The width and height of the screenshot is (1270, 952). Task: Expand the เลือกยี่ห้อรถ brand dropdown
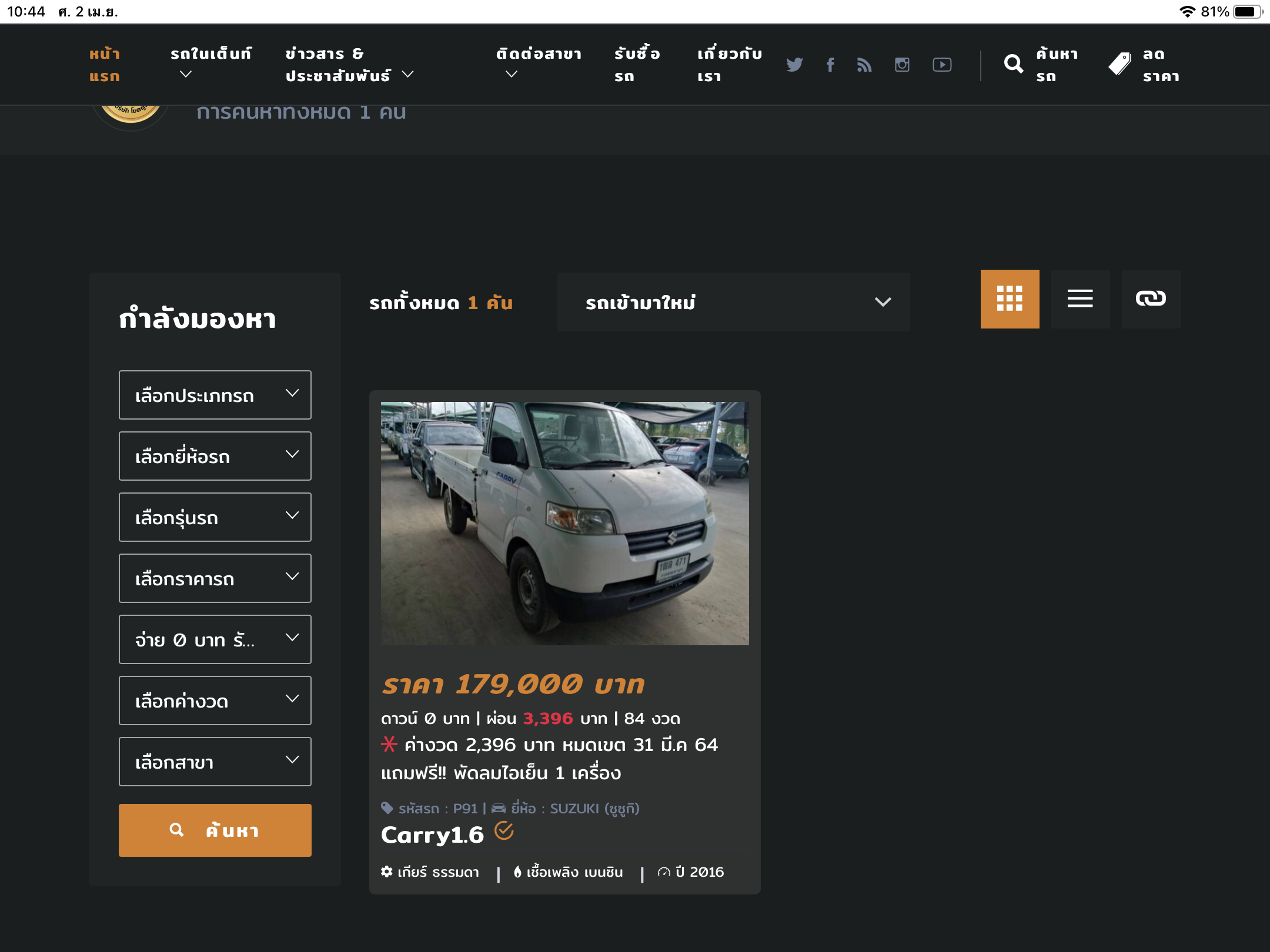coord(215,456)
